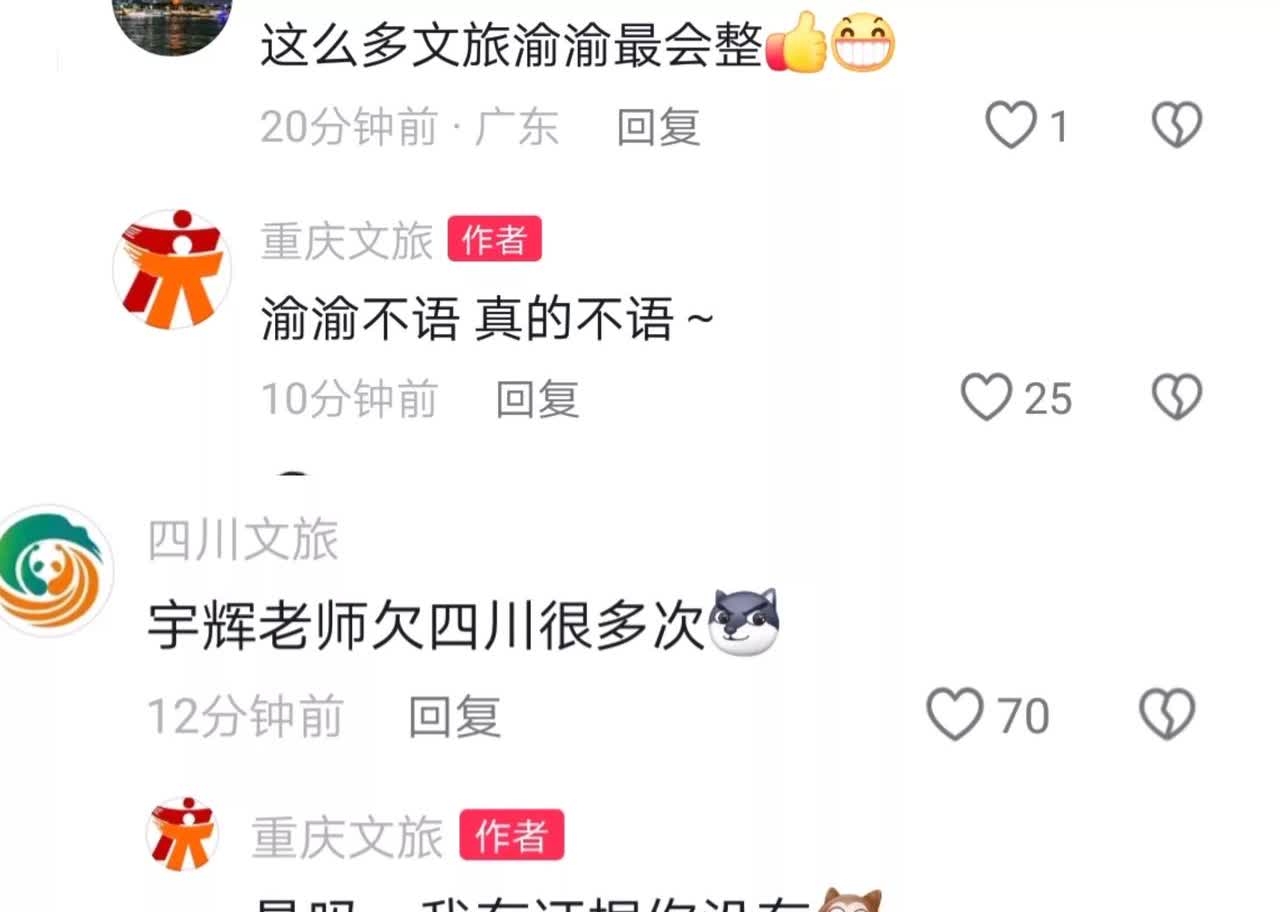1280x912 pixels.
Task: Like 重庆文旅's 渝渝不语 reply
Action: (986, 398)
